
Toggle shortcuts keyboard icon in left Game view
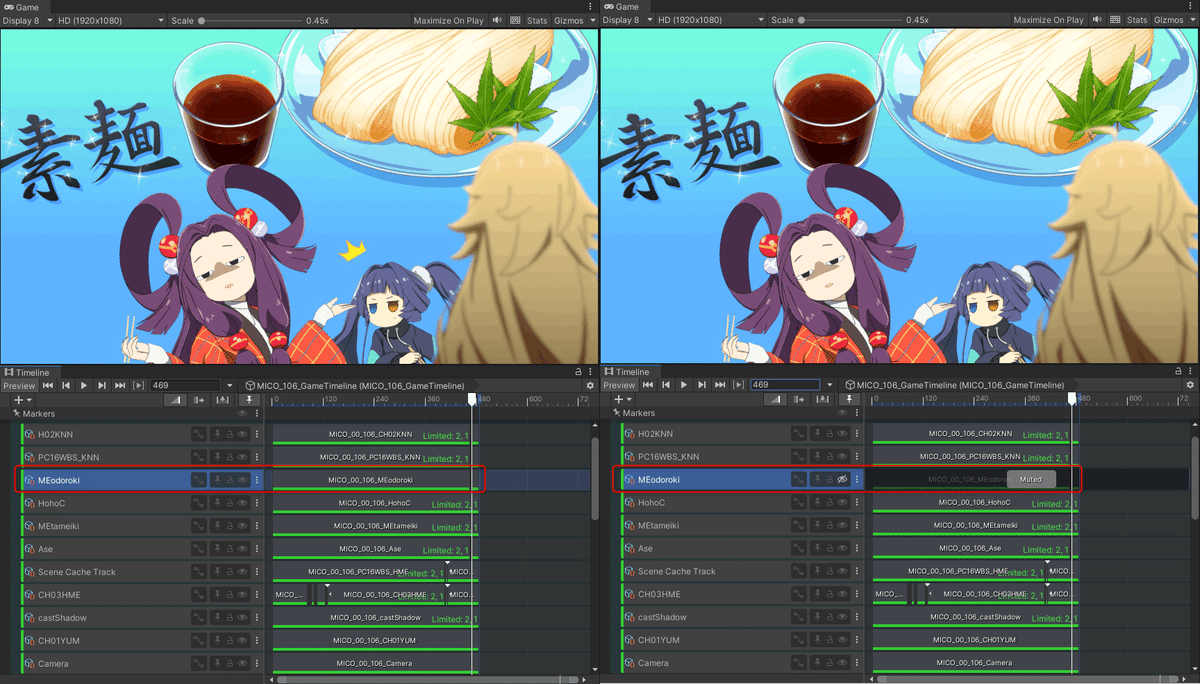click(515, 20)
